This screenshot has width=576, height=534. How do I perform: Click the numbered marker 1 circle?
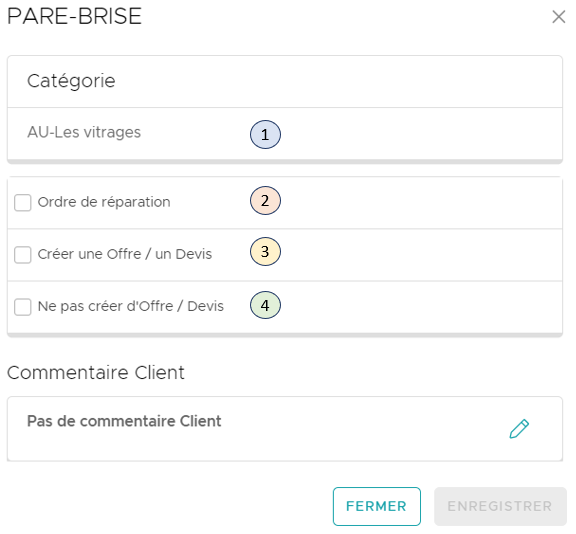click(x=265, y=134)
